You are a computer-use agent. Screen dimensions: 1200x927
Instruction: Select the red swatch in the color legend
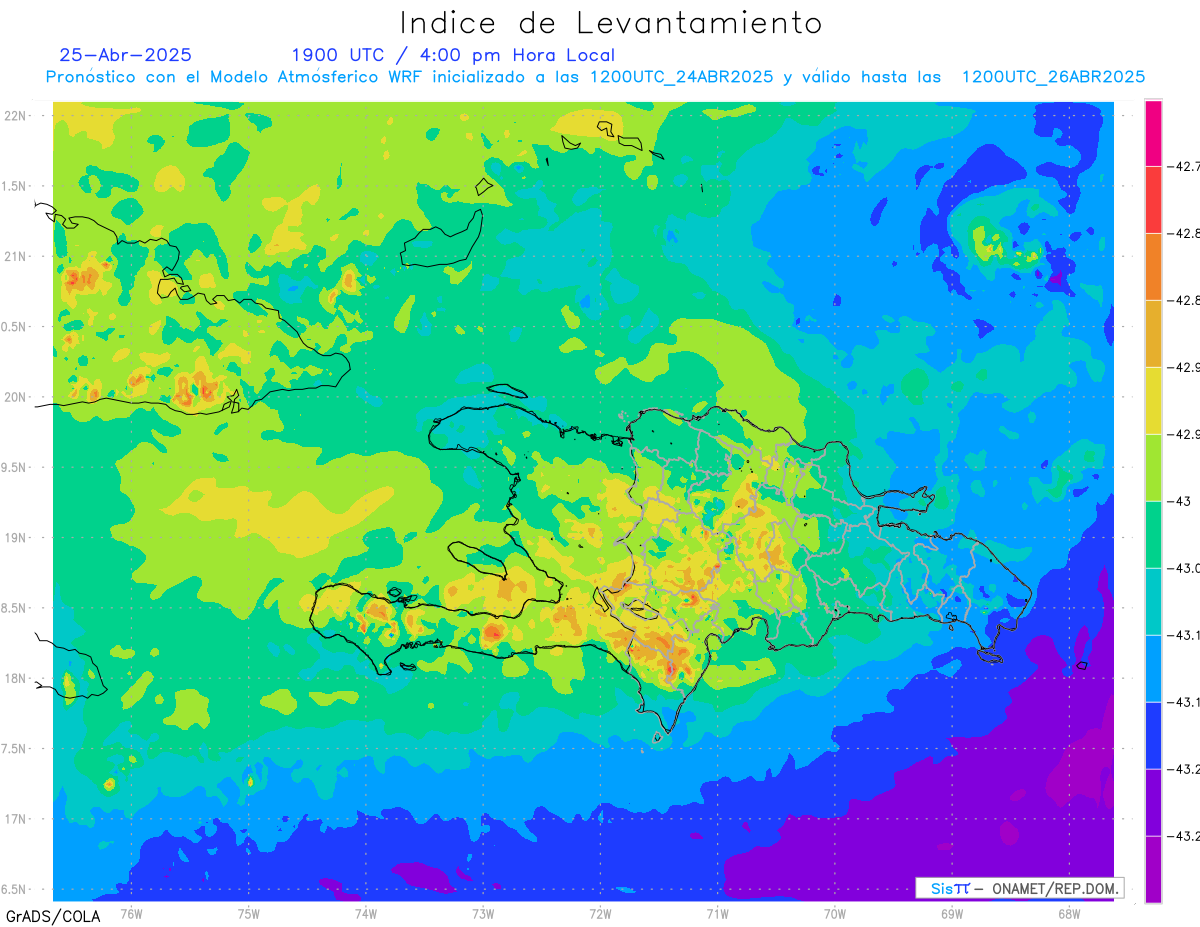click(1153, 200)
